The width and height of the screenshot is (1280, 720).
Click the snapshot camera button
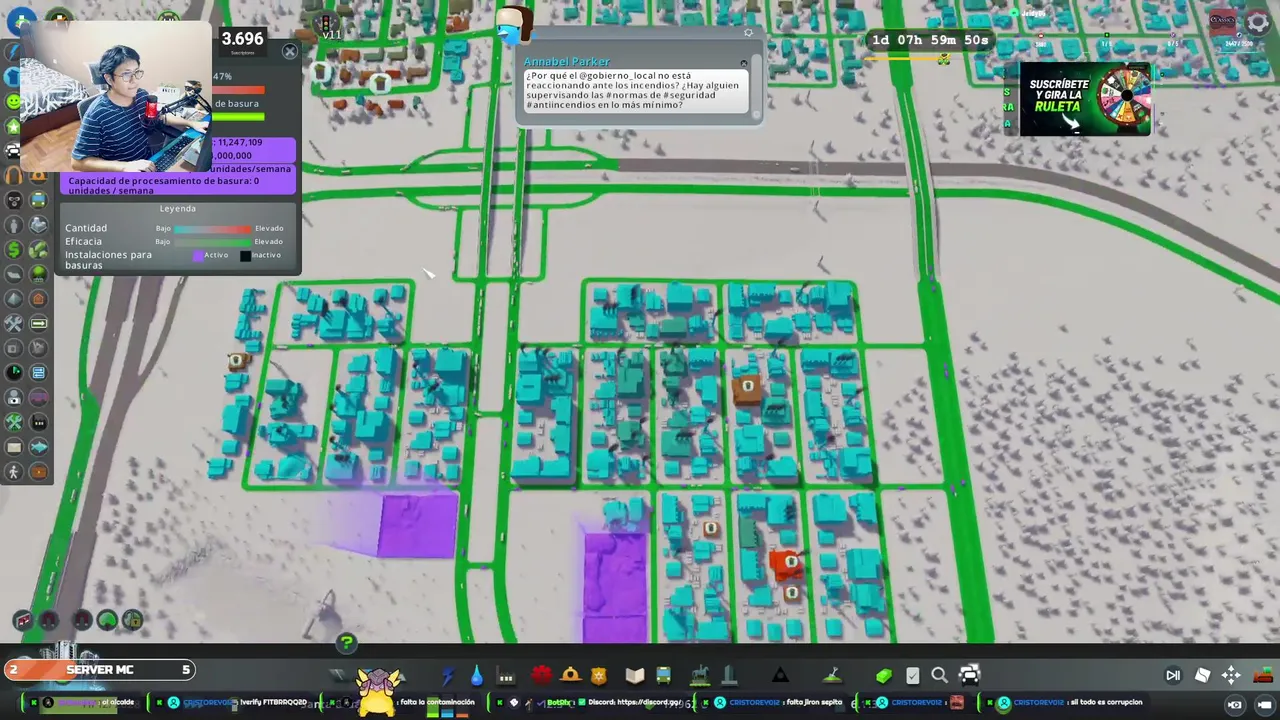point(1236,704)
